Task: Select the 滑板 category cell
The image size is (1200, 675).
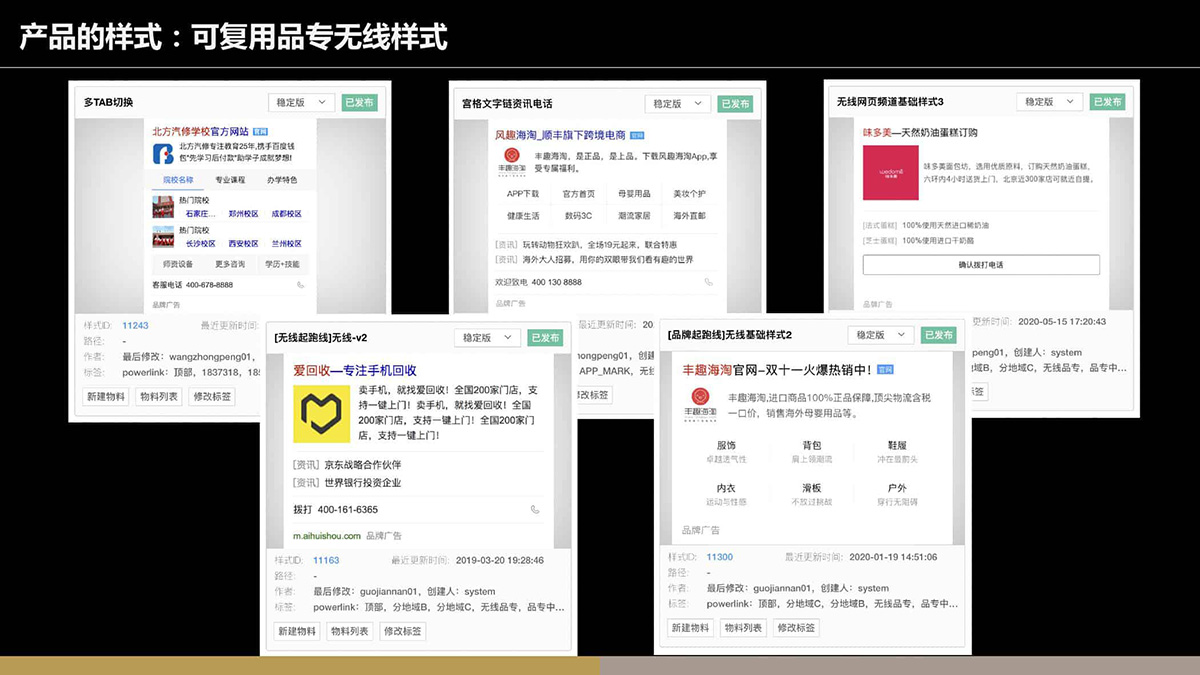Action: point(811,488)
